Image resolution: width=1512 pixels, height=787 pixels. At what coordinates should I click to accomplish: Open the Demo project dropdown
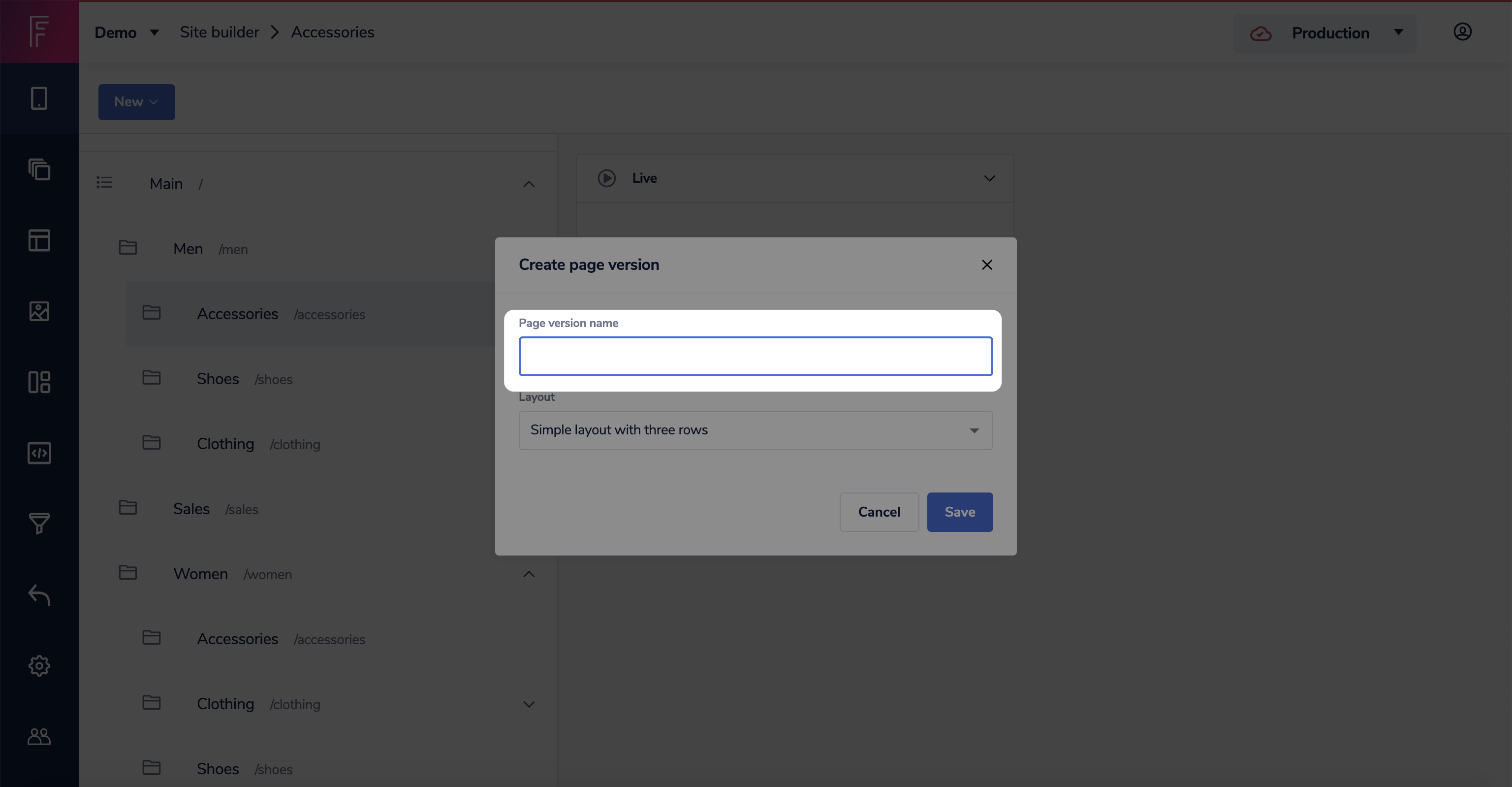click(127, 33)
